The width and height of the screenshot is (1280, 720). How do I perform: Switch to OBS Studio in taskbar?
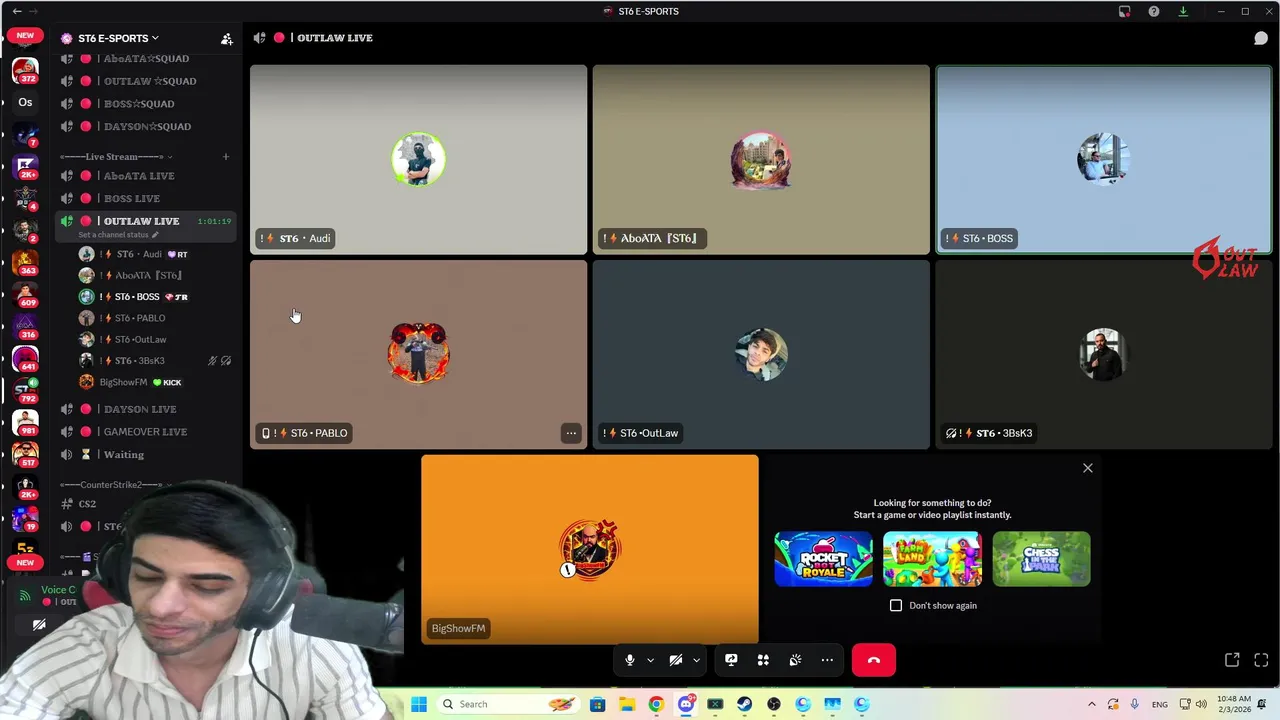coord(774,704)
